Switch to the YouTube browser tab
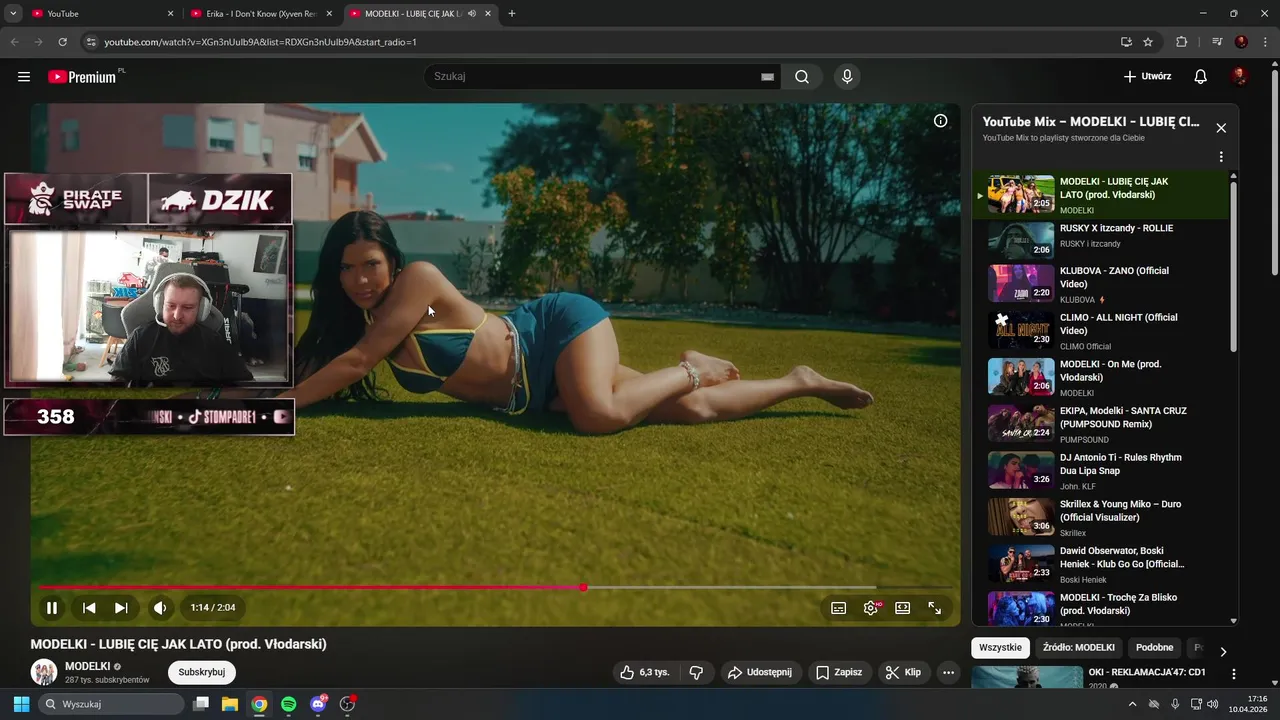This screenshot has width=1280, height=720. 101,14
